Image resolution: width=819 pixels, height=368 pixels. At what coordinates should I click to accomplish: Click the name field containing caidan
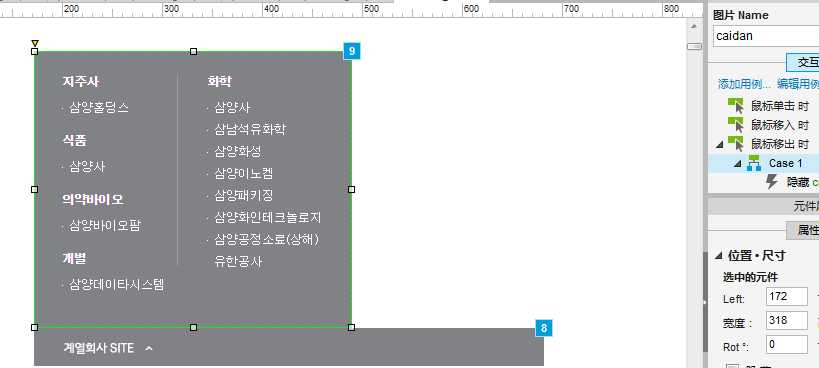(766, 36)
